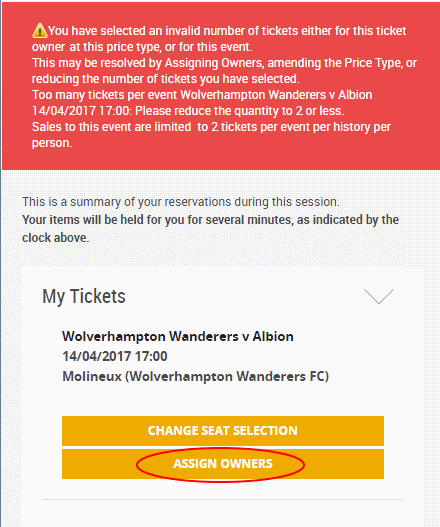Click the 'reduce the quantity to 2 or less' text
This screenshot has width=440, height=527.
[239, 111]
